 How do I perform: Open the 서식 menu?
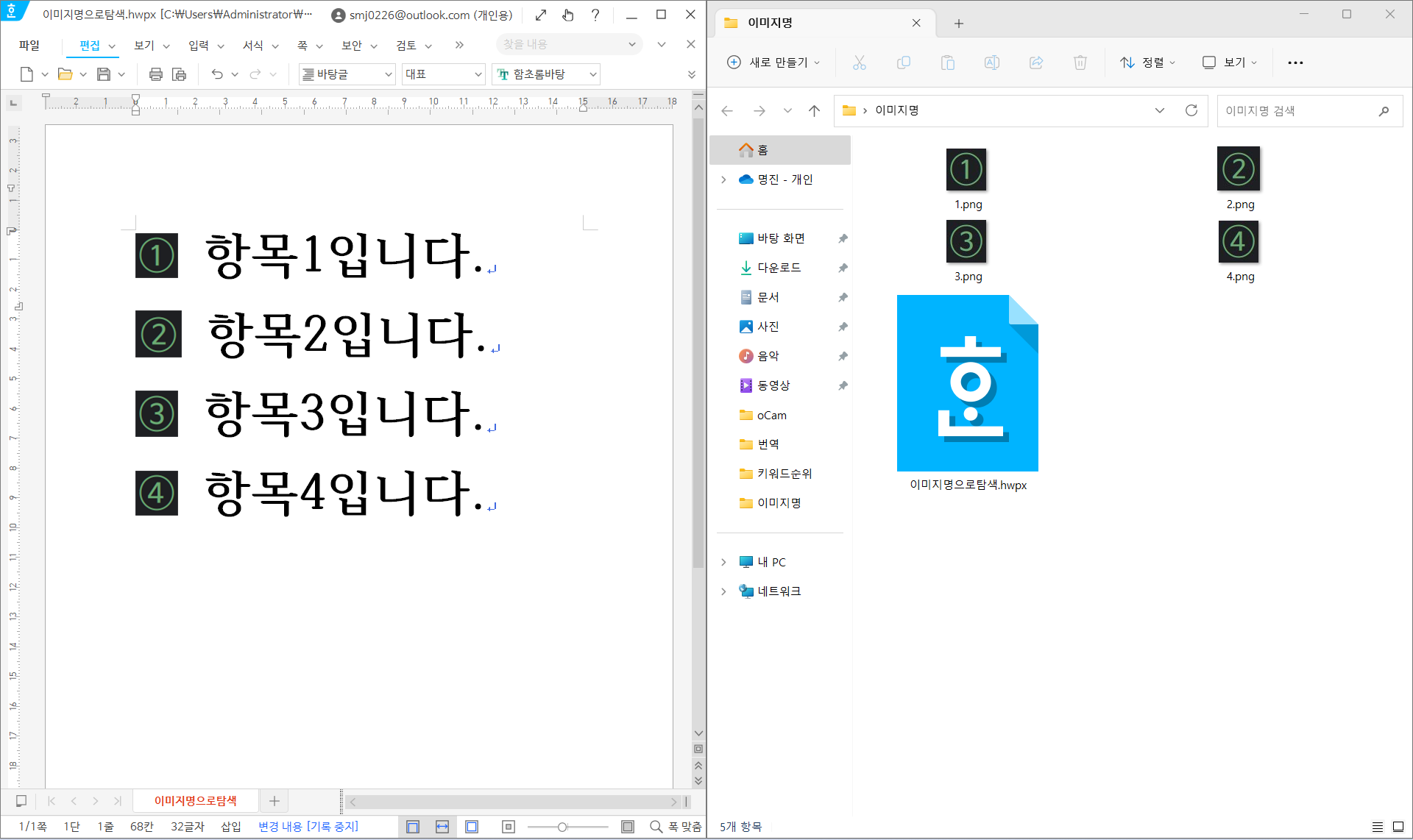(252, 46)
